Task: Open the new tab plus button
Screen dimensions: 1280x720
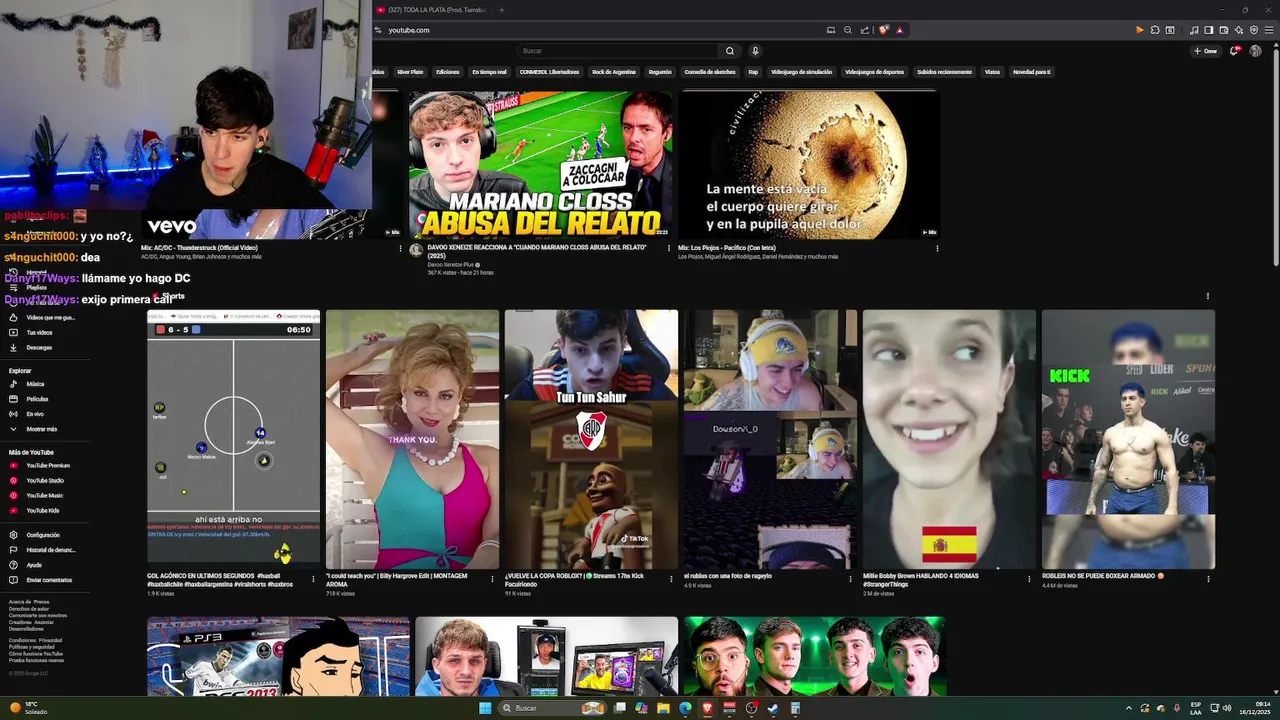Action: (x=501, y=10)
